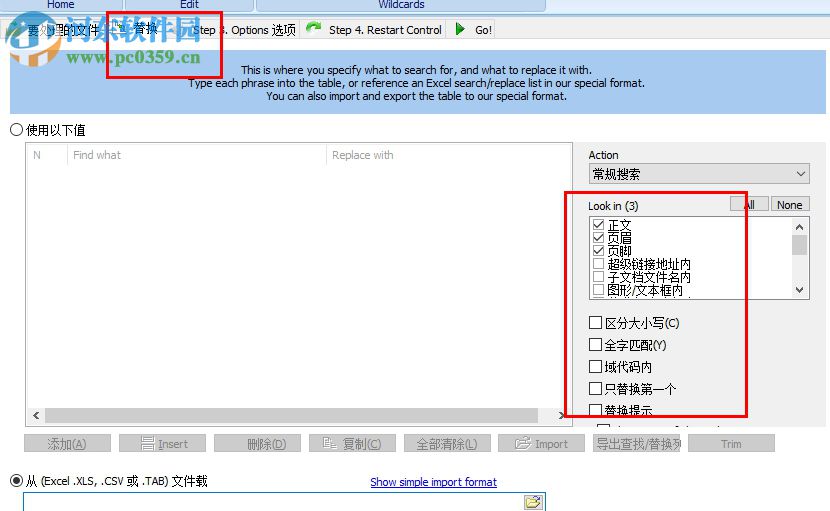Click Look in list scroll down arrow

tap(799, 290)
